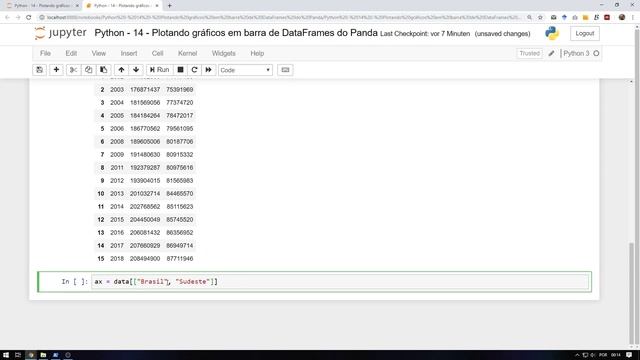Click into the code cell input
The image size is (640, 360).
(340, 282)
